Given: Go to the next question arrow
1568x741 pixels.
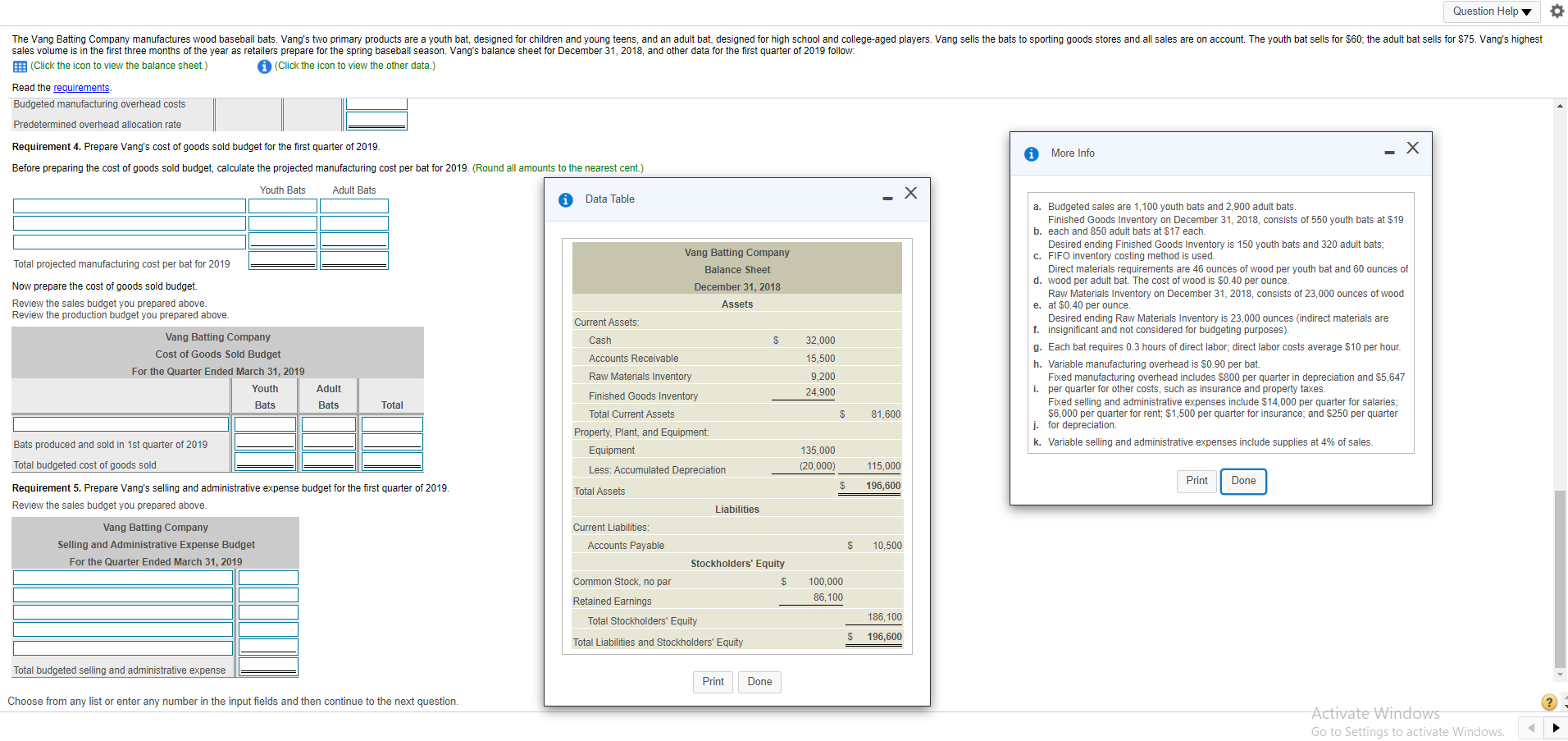Looking at the screenshot, I should point(1556,728).
